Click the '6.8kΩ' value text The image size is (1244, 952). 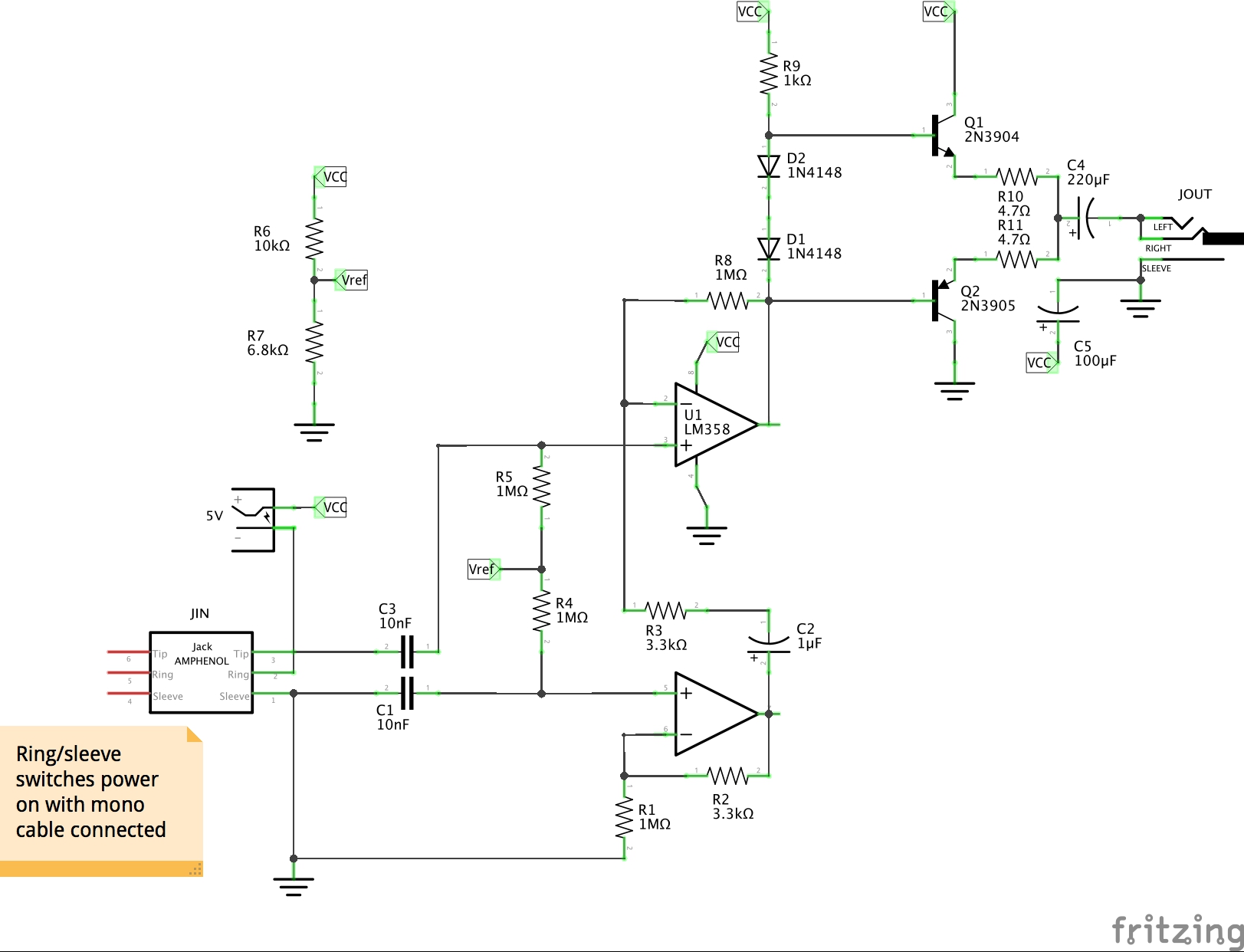pyautogui.click(x=268, y=350)
